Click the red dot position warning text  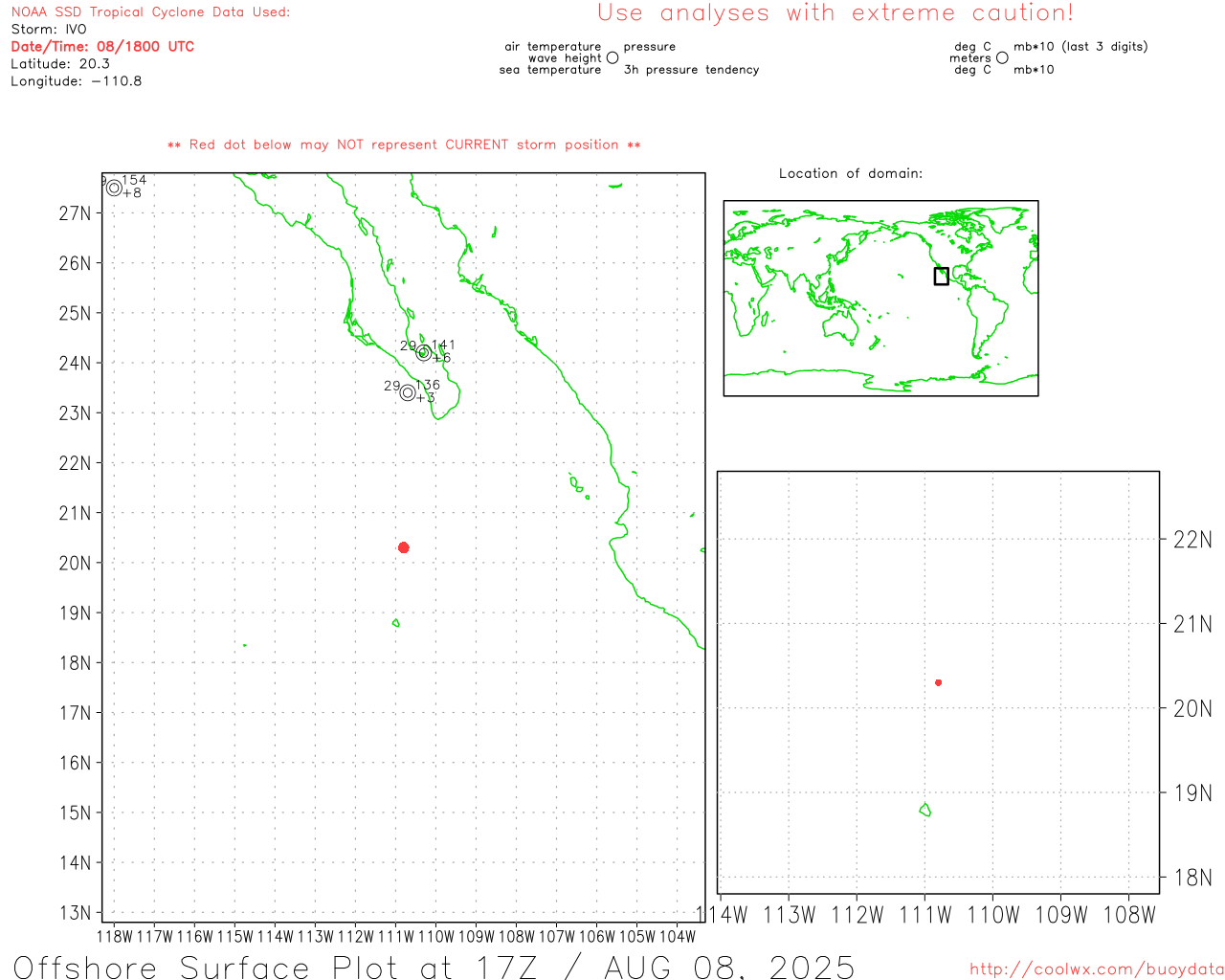click(x=404, y=145)
